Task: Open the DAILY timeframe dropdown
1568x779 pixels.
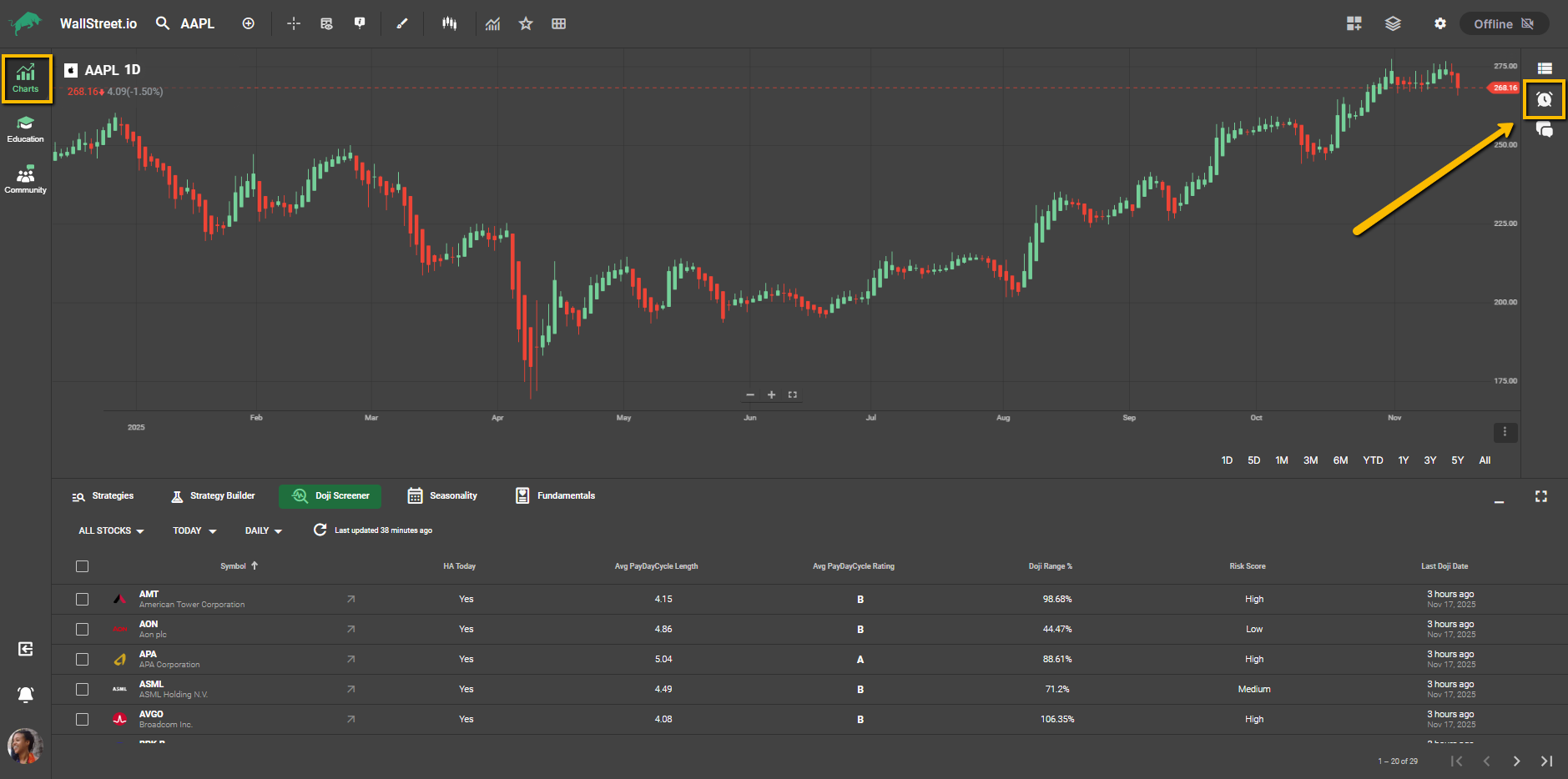Action: [x=263, y=531]
